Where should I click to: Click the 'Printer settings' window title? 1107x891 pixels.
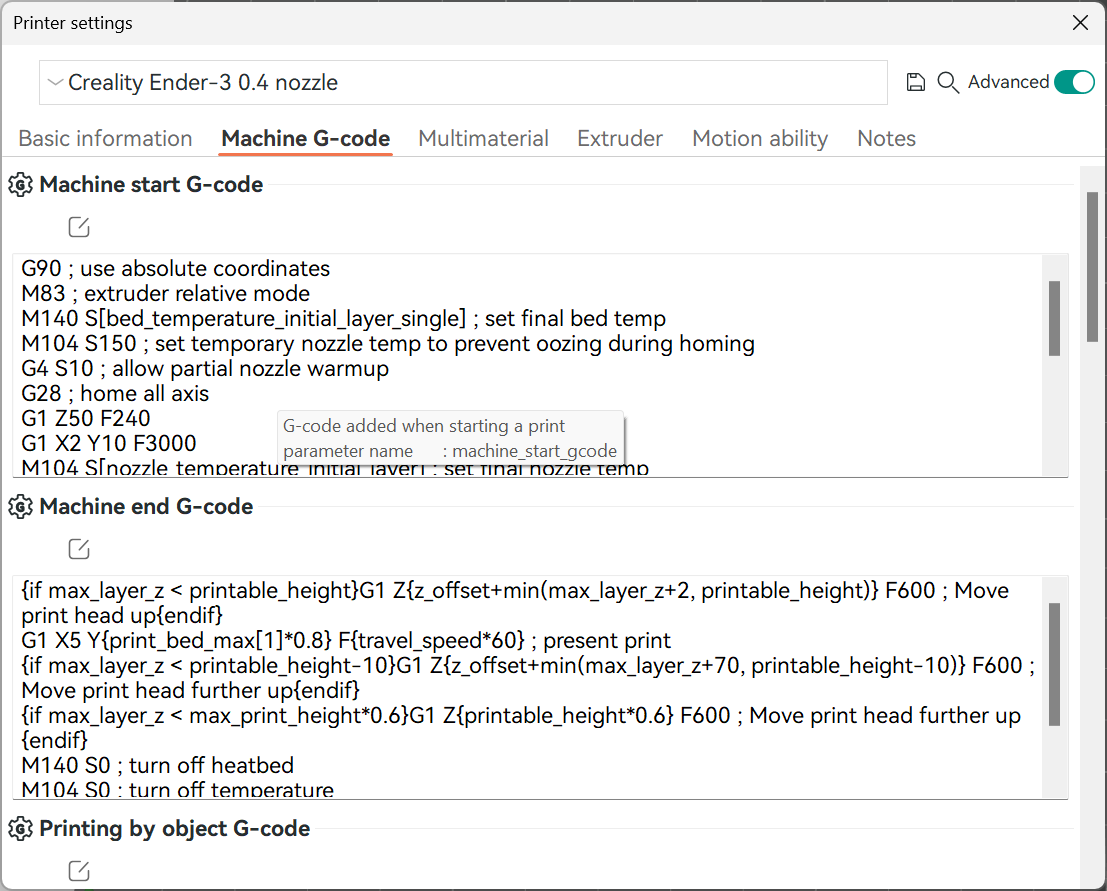tap(73, 23)
